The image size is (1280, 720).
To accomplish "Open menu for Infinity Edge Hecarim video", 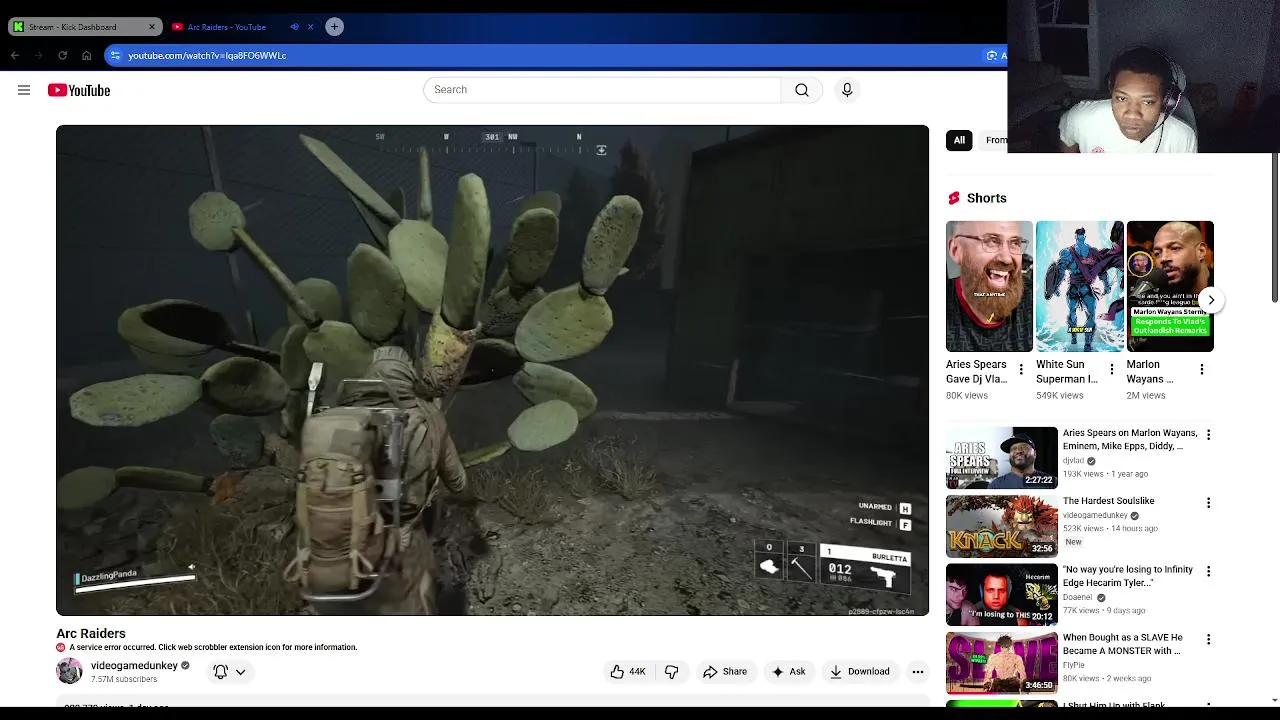I will pyautogui.click(x=1208, y=571).
